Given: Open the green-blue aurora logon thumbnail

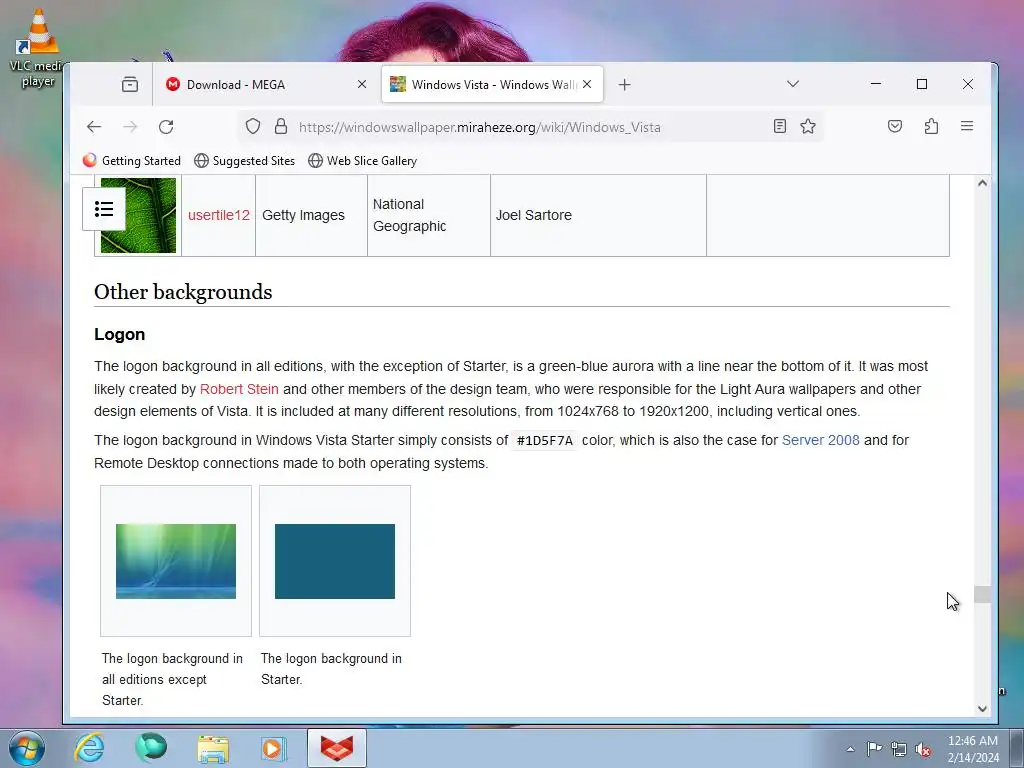Looking at the screenshot, I should (x=176, y=561).
